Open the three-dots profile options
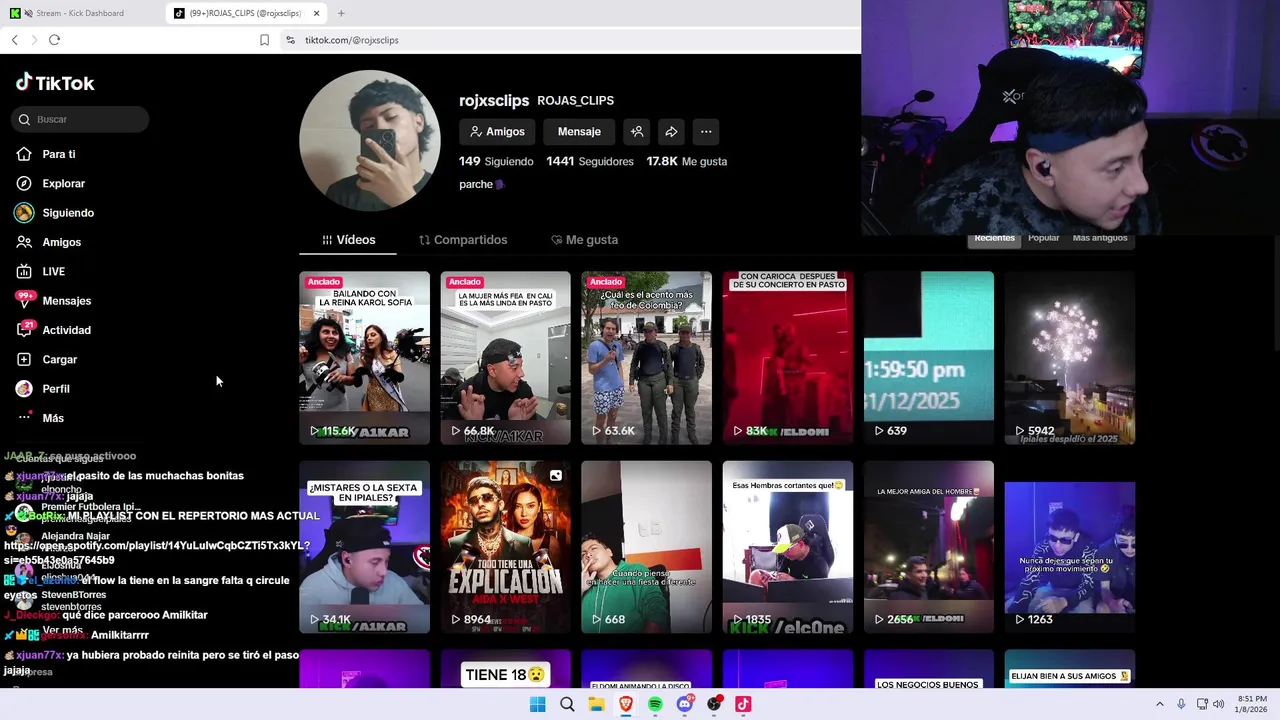1280x720 pixels. [706, 132]
